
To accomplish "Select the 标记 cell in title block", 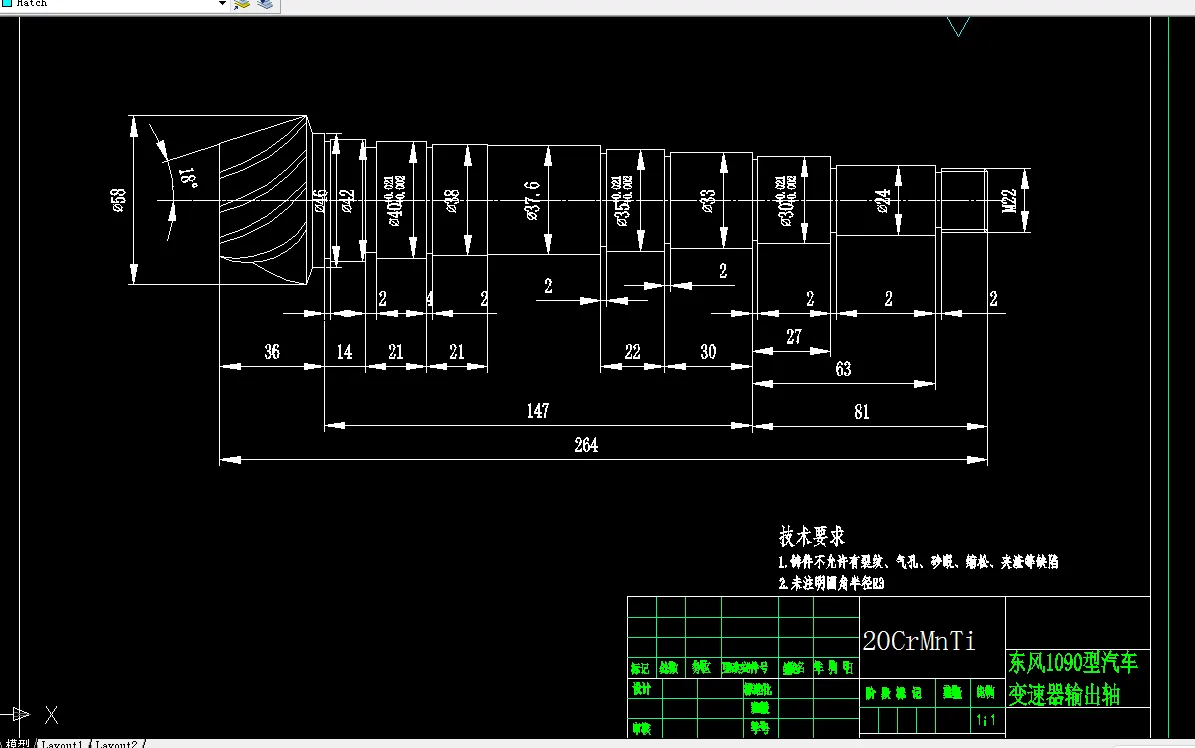I will (640, 668).
